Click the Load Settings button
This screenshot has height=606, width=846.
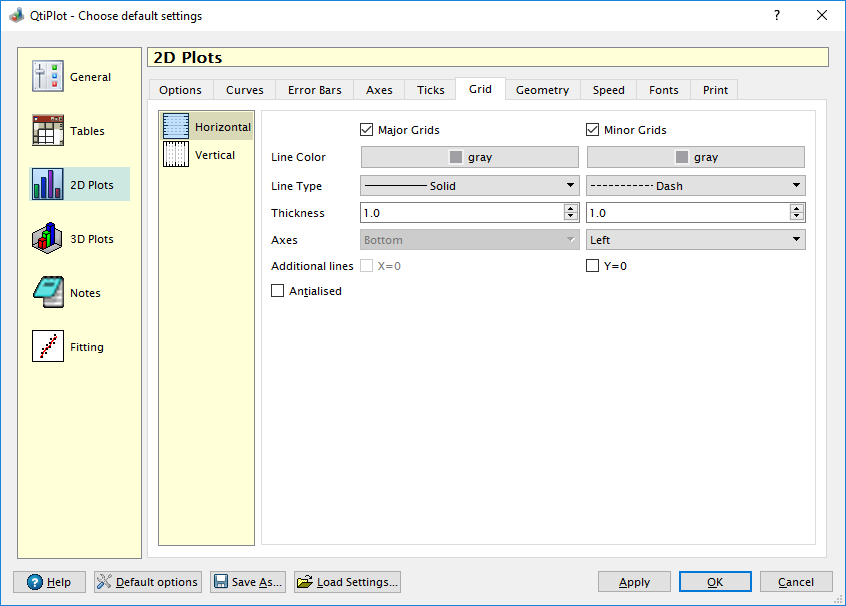(x=348, y=582)
